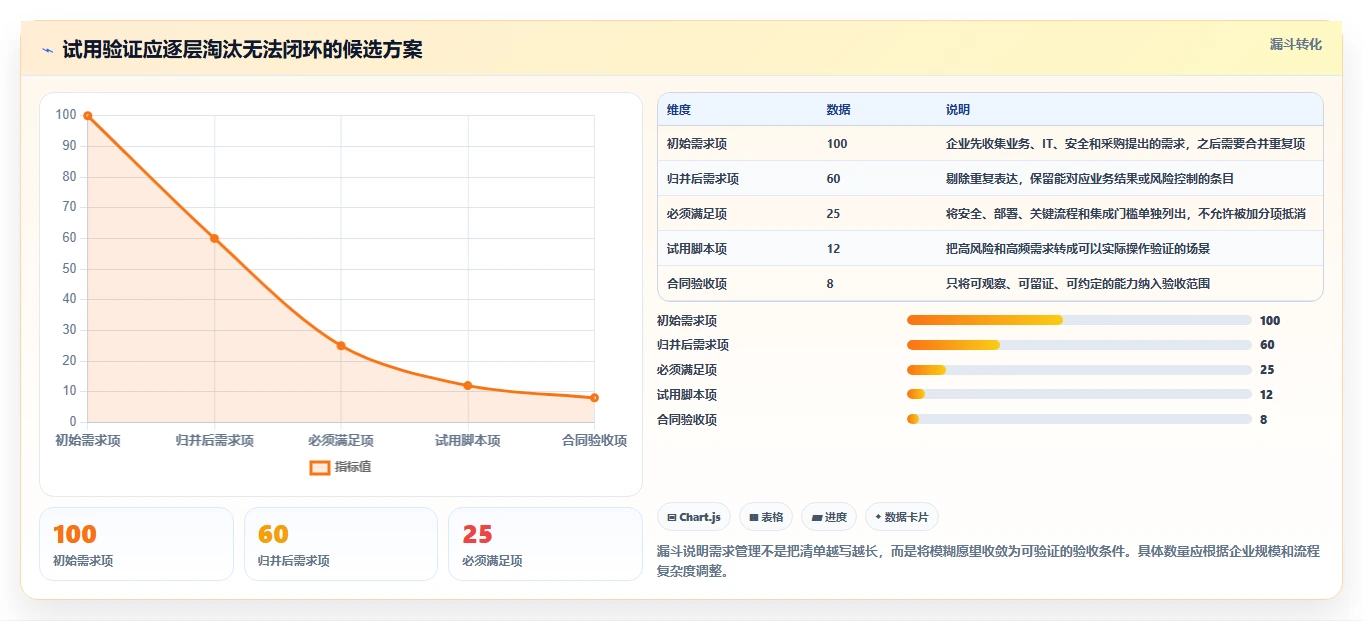
Task: Click the description starting 企业先收集业务
Action: pos(1126,144)
